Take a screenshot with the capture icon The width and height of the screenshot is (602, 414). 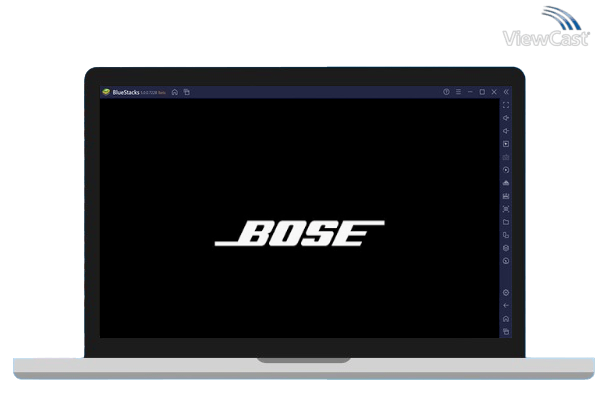506,209
